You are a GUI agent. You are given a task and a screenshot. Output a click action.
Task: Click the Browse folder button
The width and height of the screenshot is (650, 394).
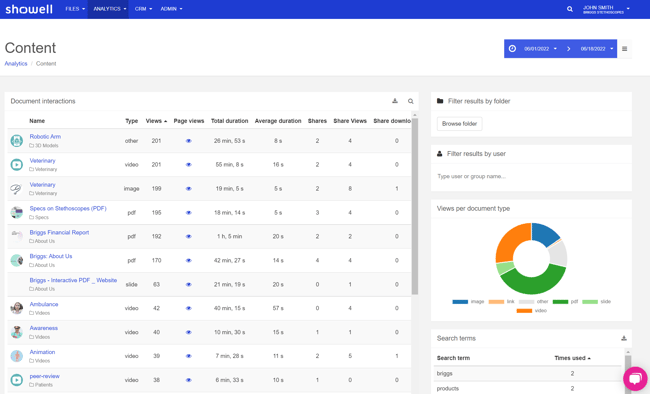[459, 124]
